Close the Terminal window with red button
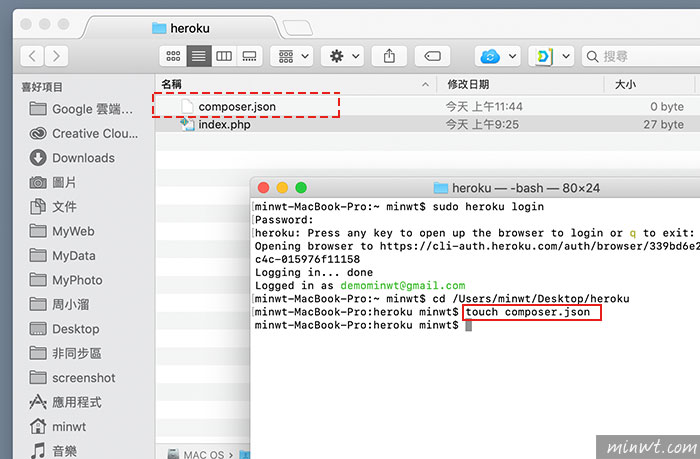The width and height of the screenshot is (700, 459). [263, 188]
